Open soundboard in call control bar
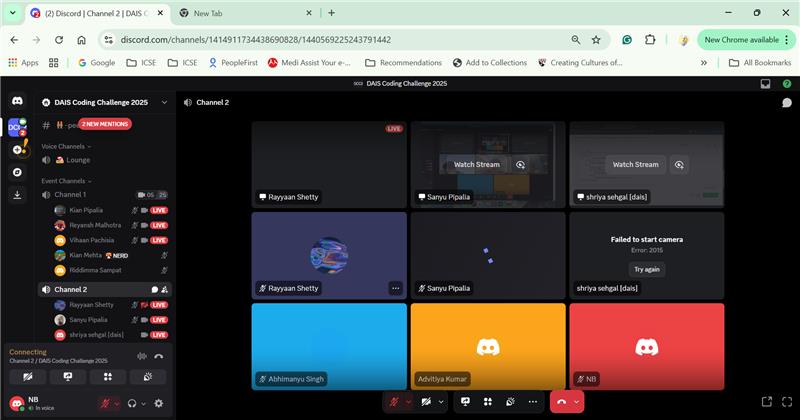Screen dimensions: 800x420 (510, 402)
